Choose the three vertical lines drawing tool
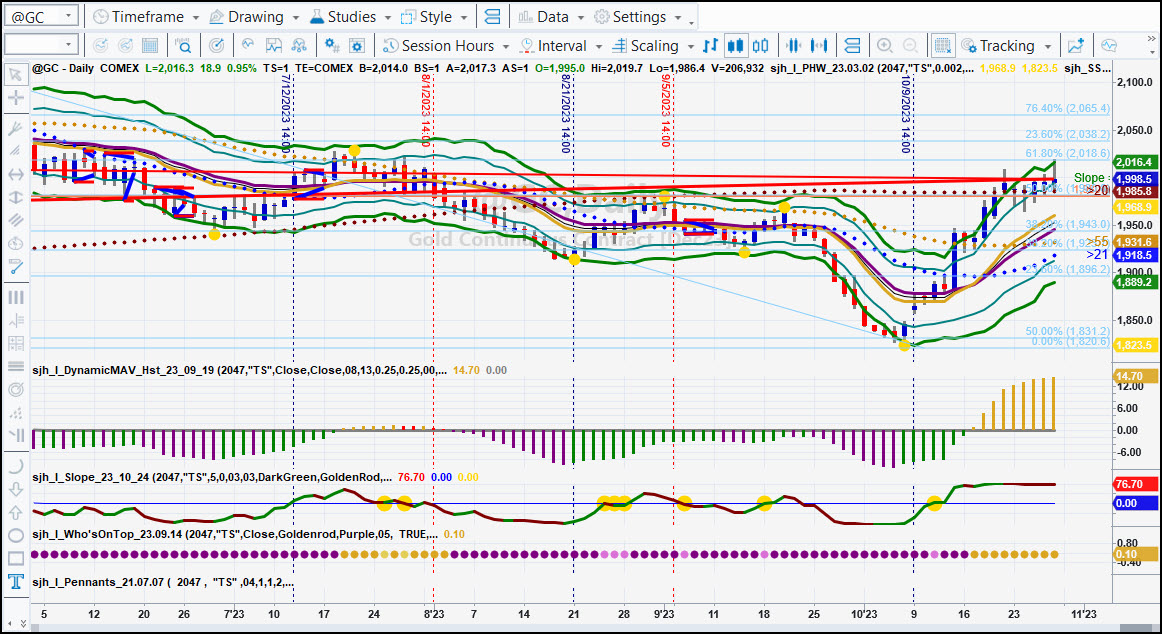This screenshot has width=1162, height=634. coord(15,298)
